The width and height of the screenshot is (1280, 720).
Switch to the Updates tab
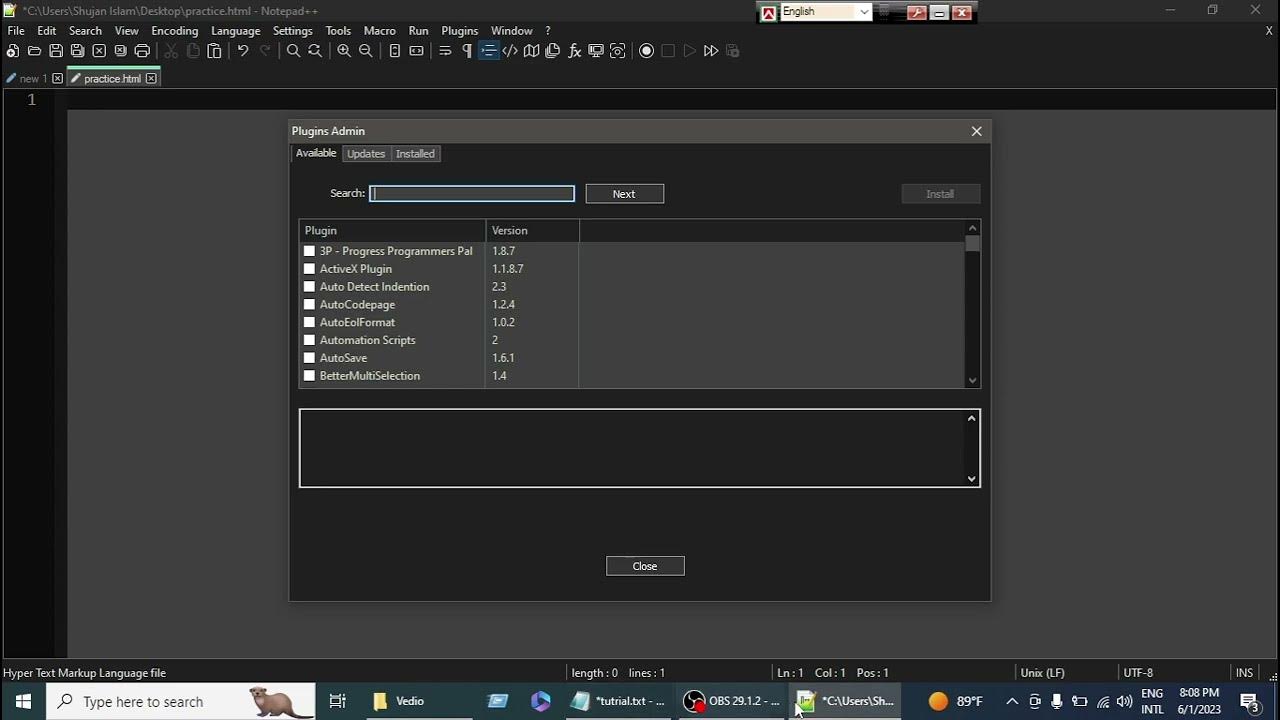[x=366, y=154]
